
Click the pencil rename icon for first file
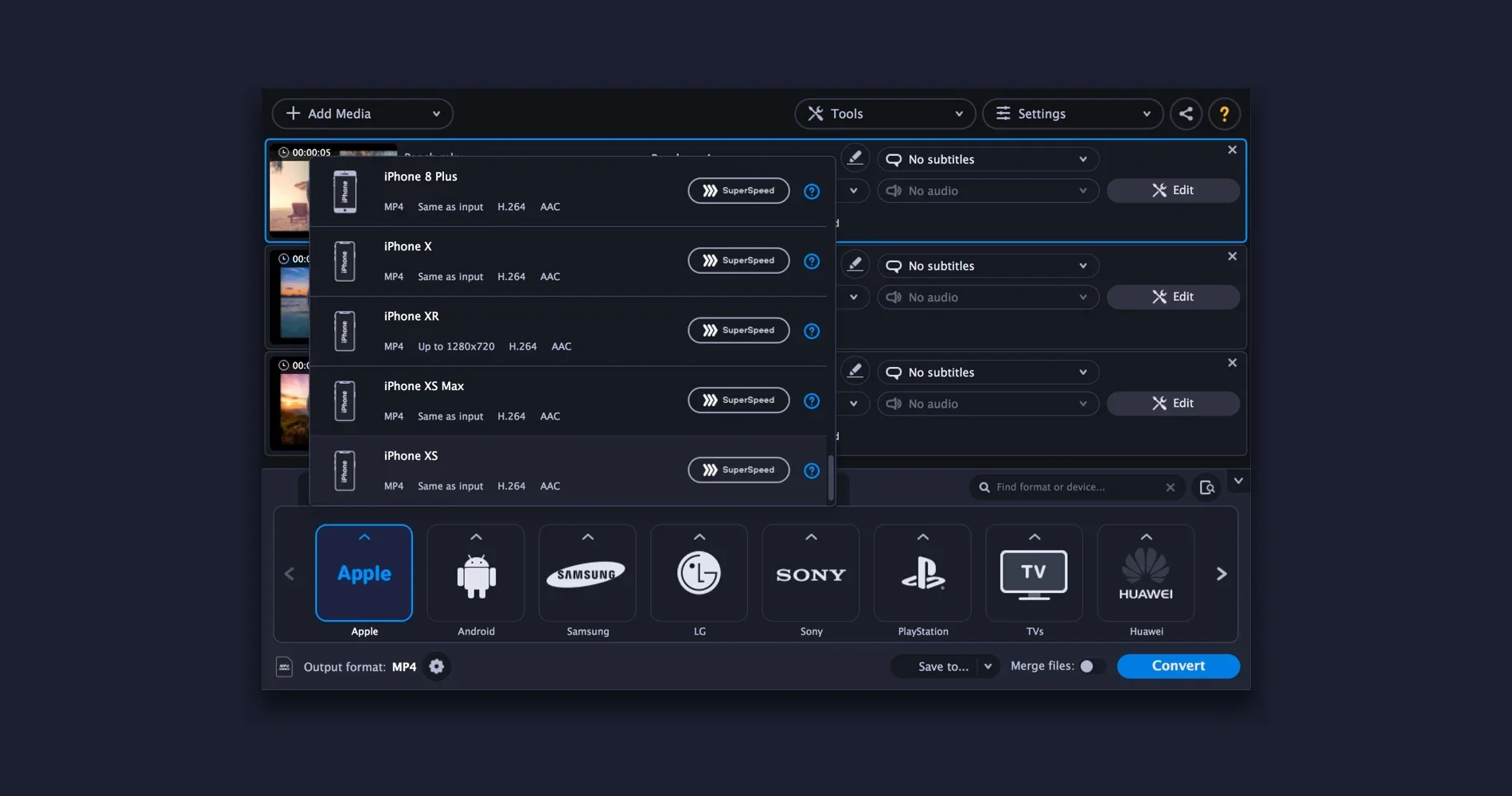coord(855,158)
